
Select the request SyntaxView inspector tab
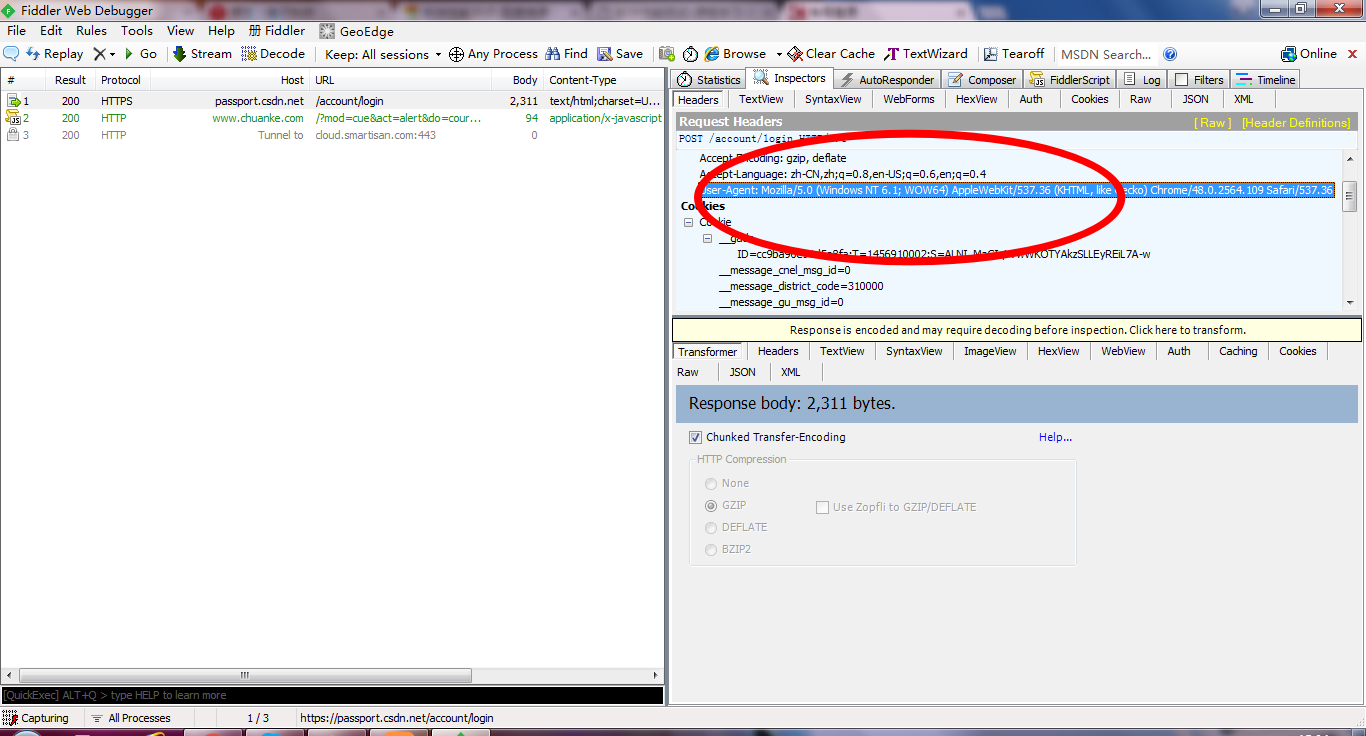pos(833,99)
